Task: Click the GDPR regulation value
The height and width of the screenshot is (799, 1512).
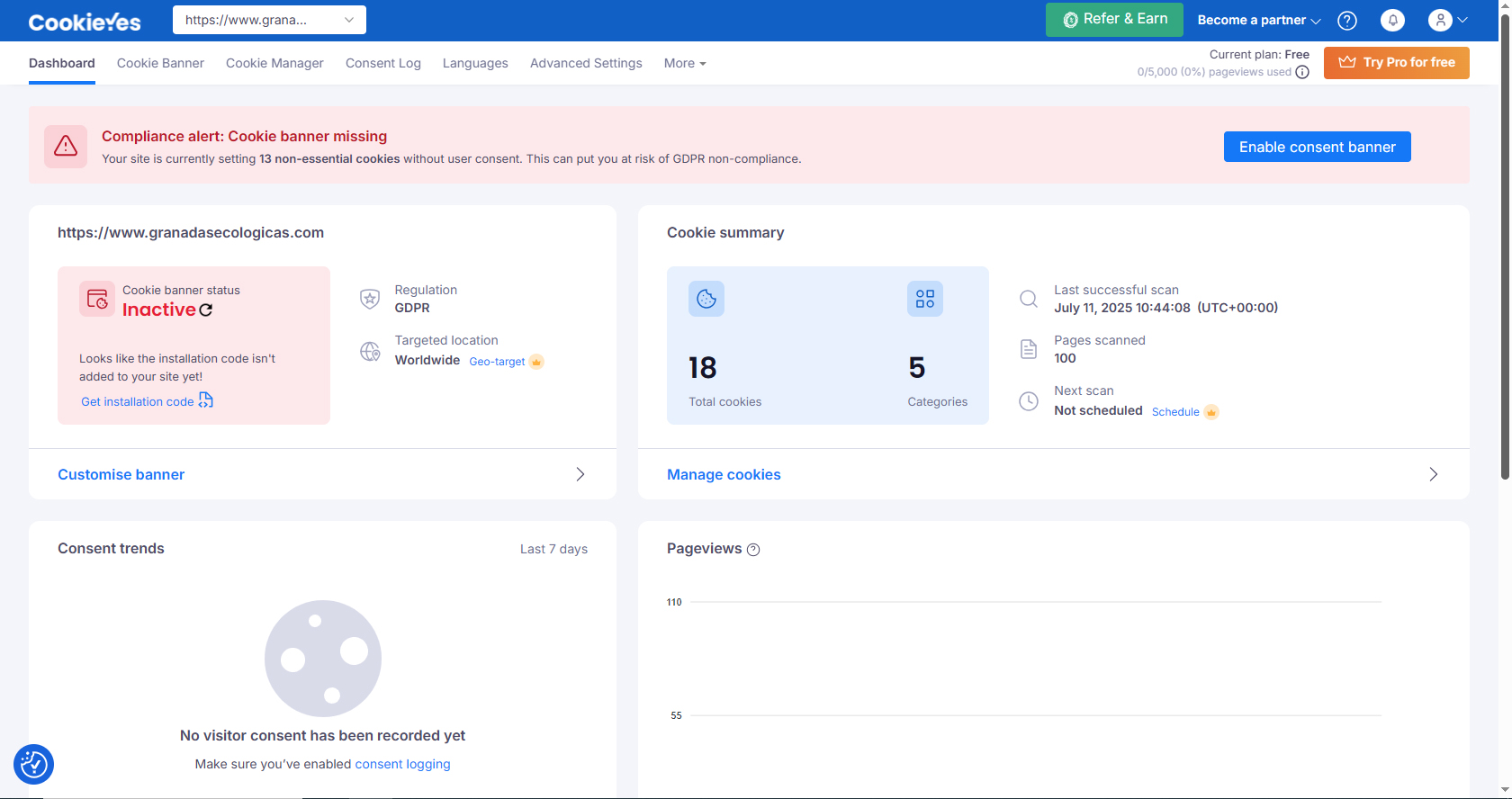Action: [x=412, y=308]
